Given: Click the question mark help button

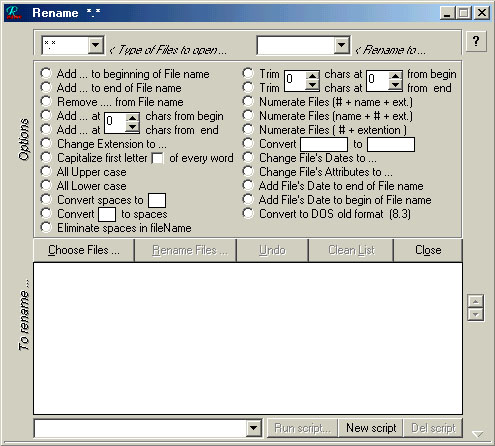Looking at the screenshot, I should (476, 41).
